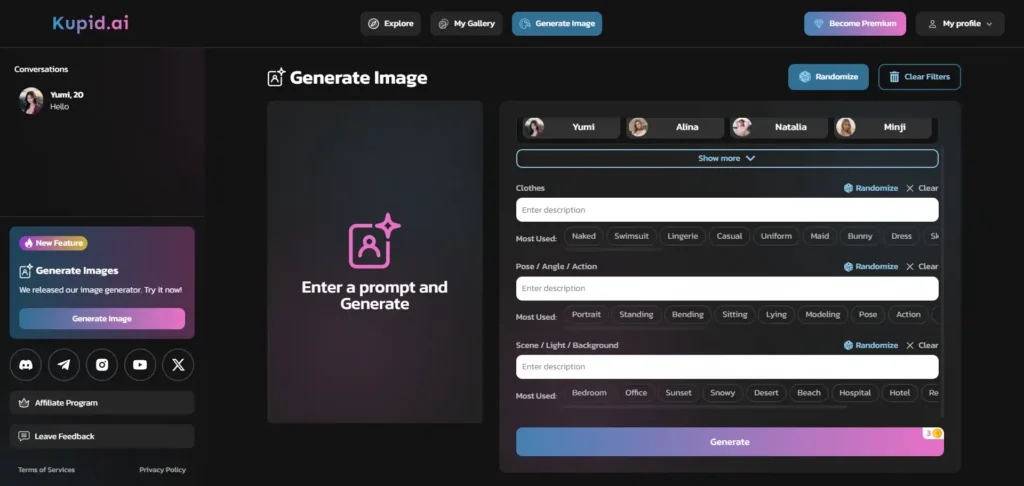Select the Maid clothes tag
The image size is (1024, 486).
tap(820, 236)
